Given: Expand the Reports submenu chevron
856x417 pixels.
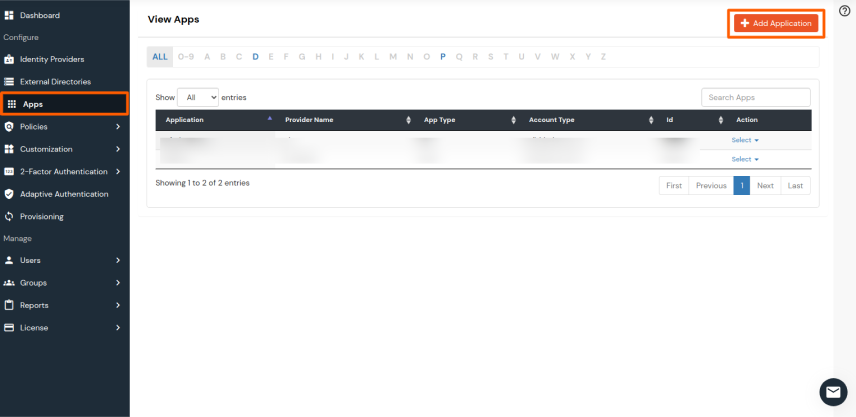Looking at the screenshot, I should [118, 305].
